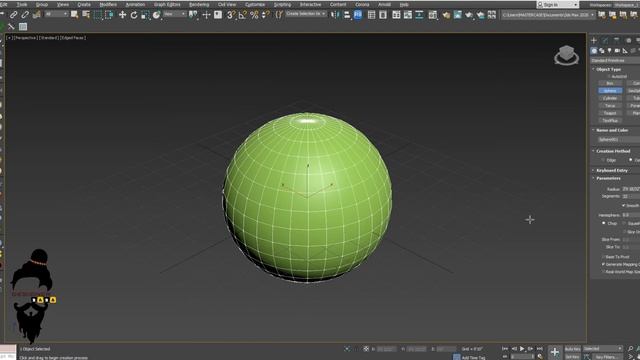Select the Link tool in main toolbar

13,15
